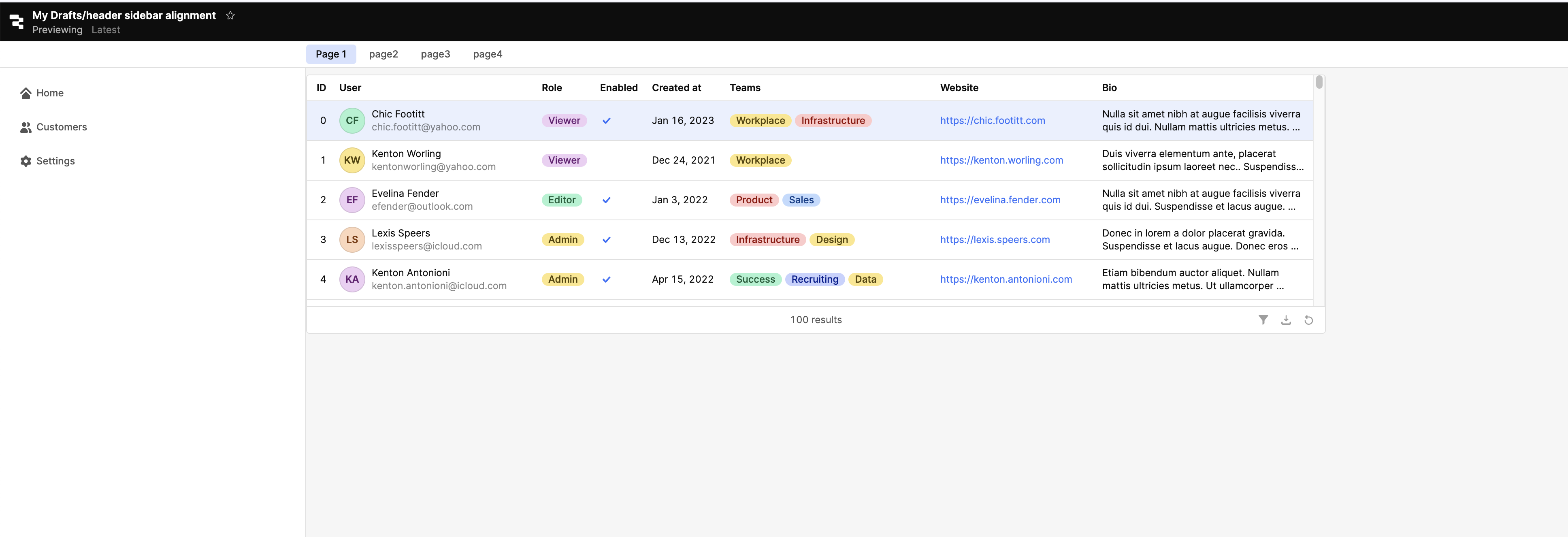Click the CF avatar for Chic Footitt
1568x537 pixels.
point(352,121)
